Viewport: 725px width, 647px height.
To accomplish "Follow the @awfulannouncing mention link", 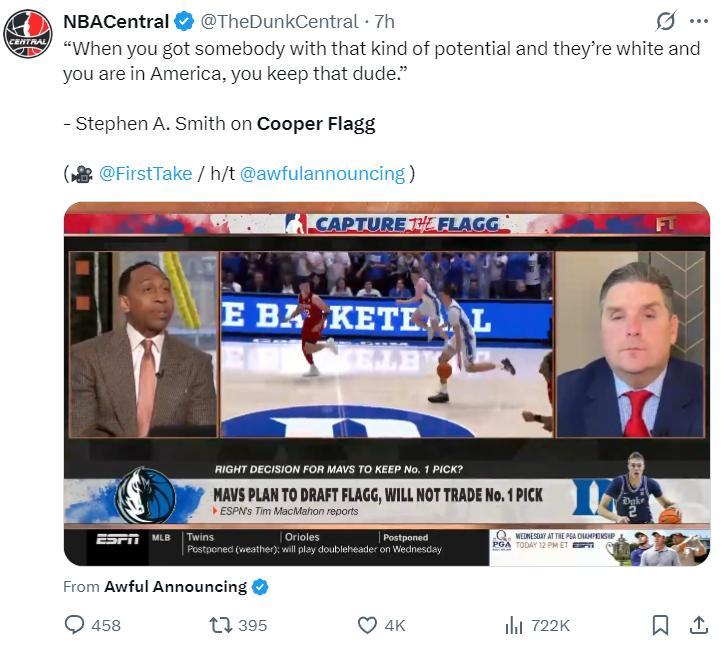I will (322, 173).
